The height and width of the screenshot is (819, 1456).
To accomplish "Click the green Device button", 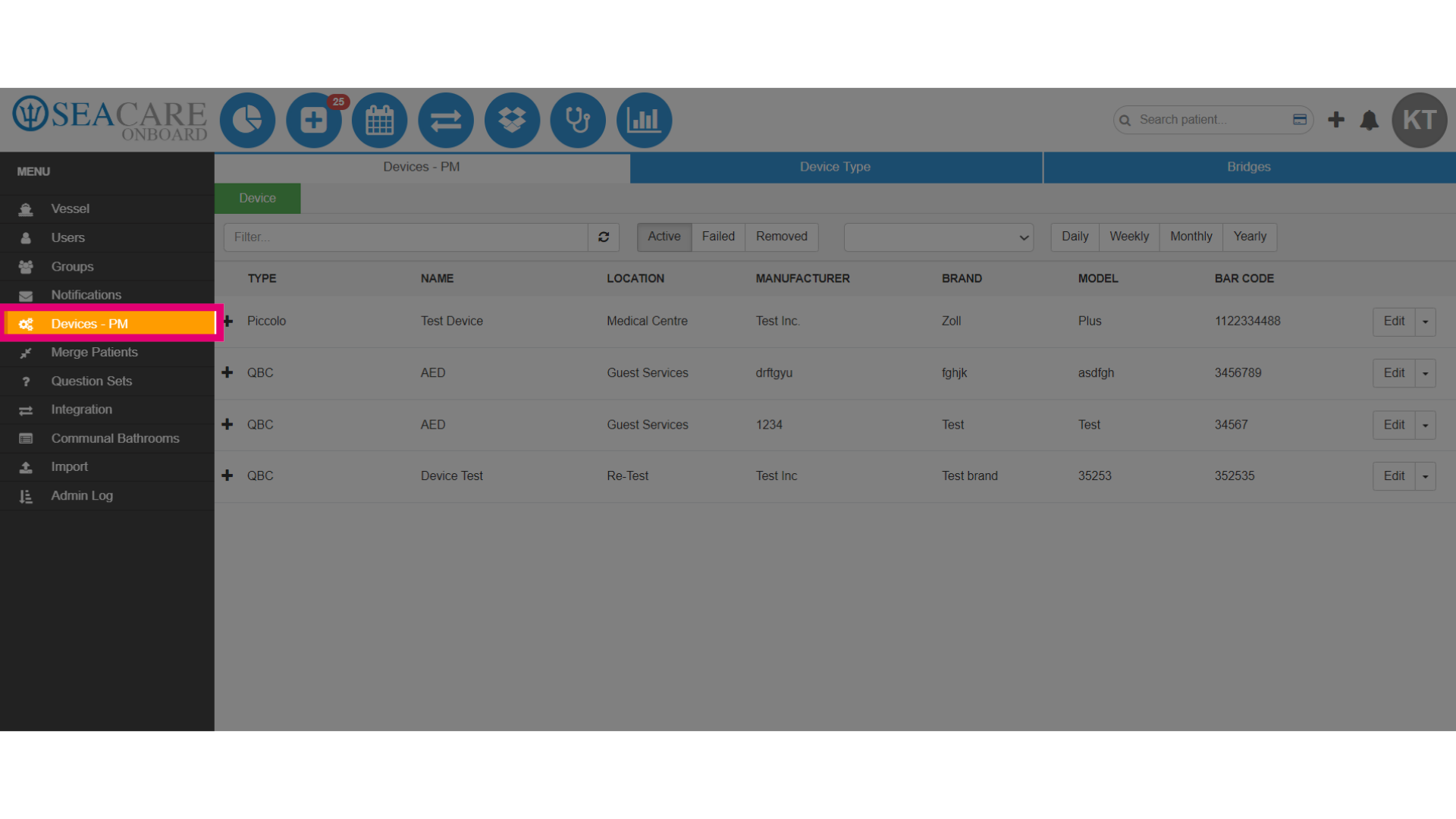I will [258, 198].
